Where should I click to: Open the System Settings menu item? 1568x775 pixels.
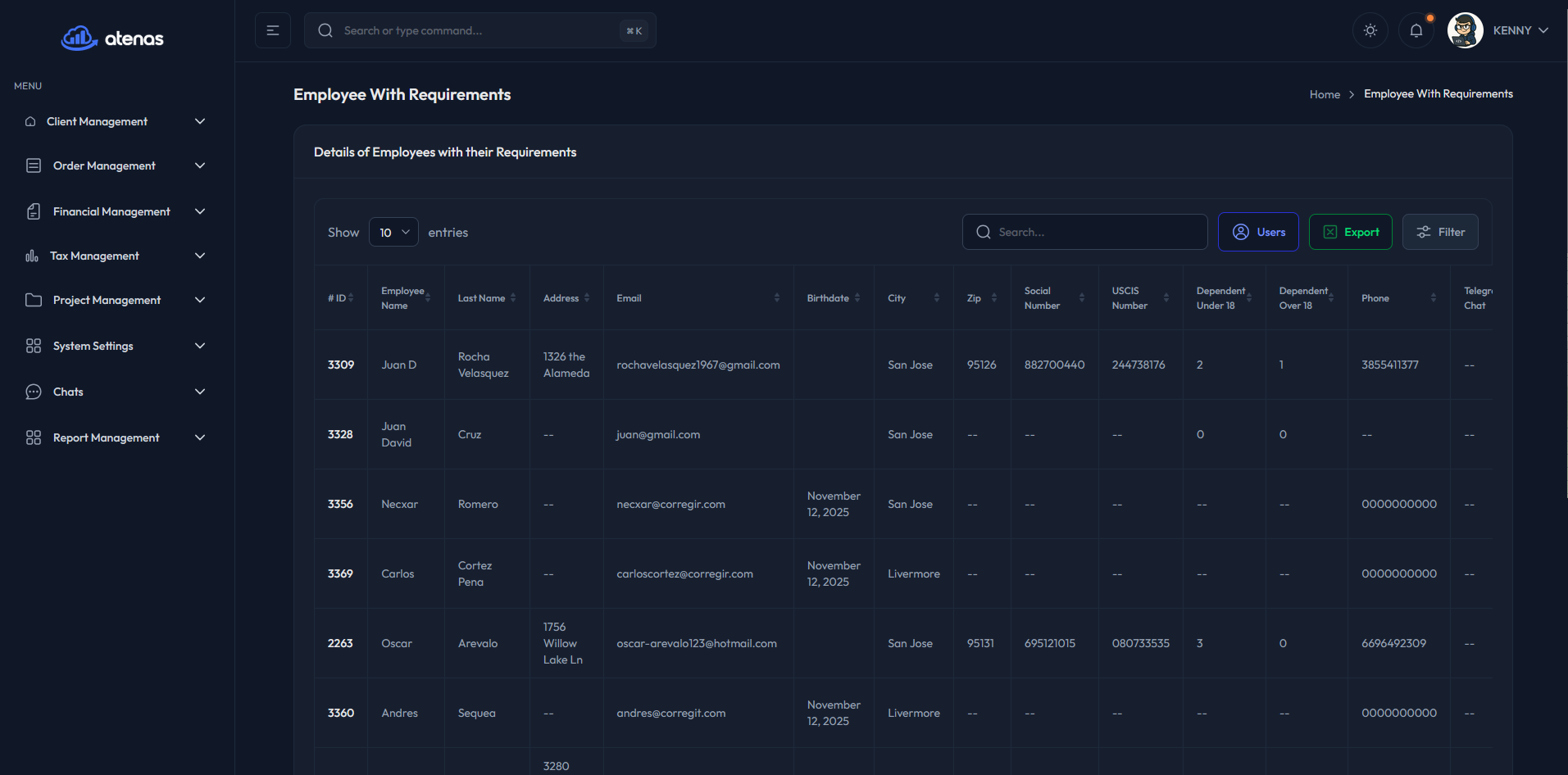(93, 346)
